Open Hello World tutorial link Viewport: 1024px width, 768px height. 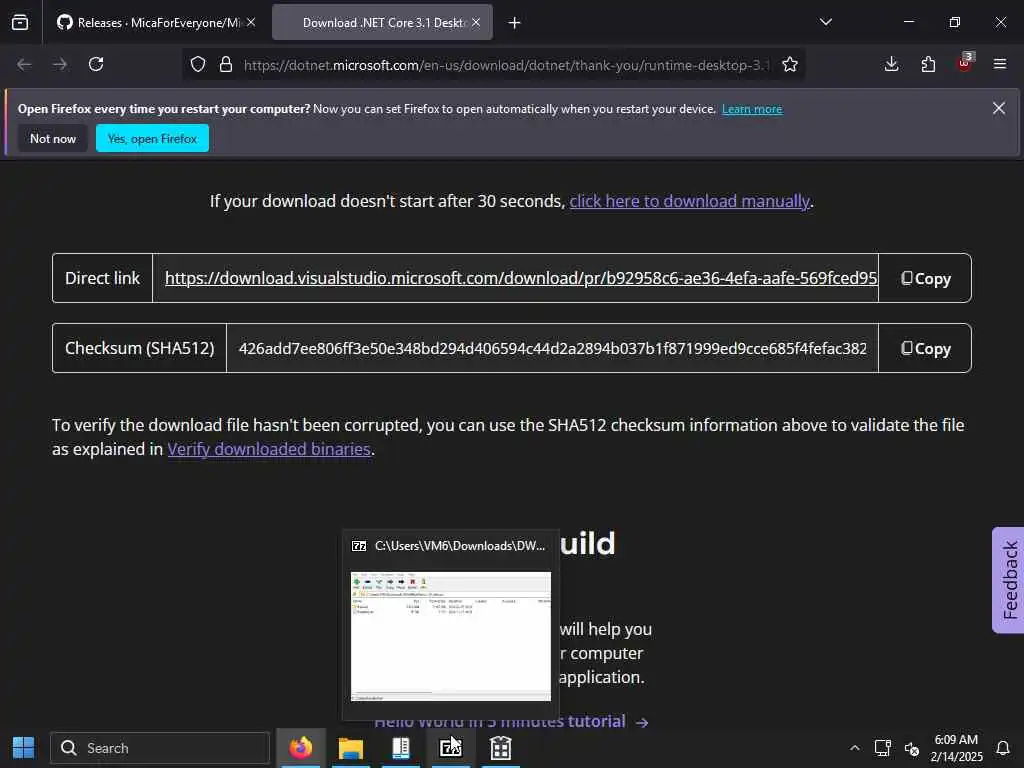(x=511, y=722)
